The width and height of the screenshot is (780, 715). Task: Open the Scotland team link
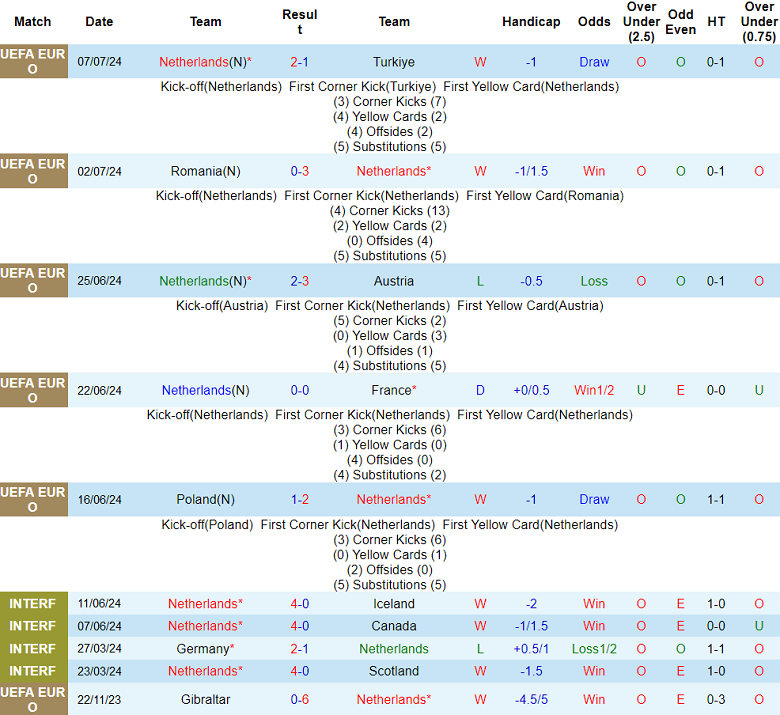tap(393, 671)
